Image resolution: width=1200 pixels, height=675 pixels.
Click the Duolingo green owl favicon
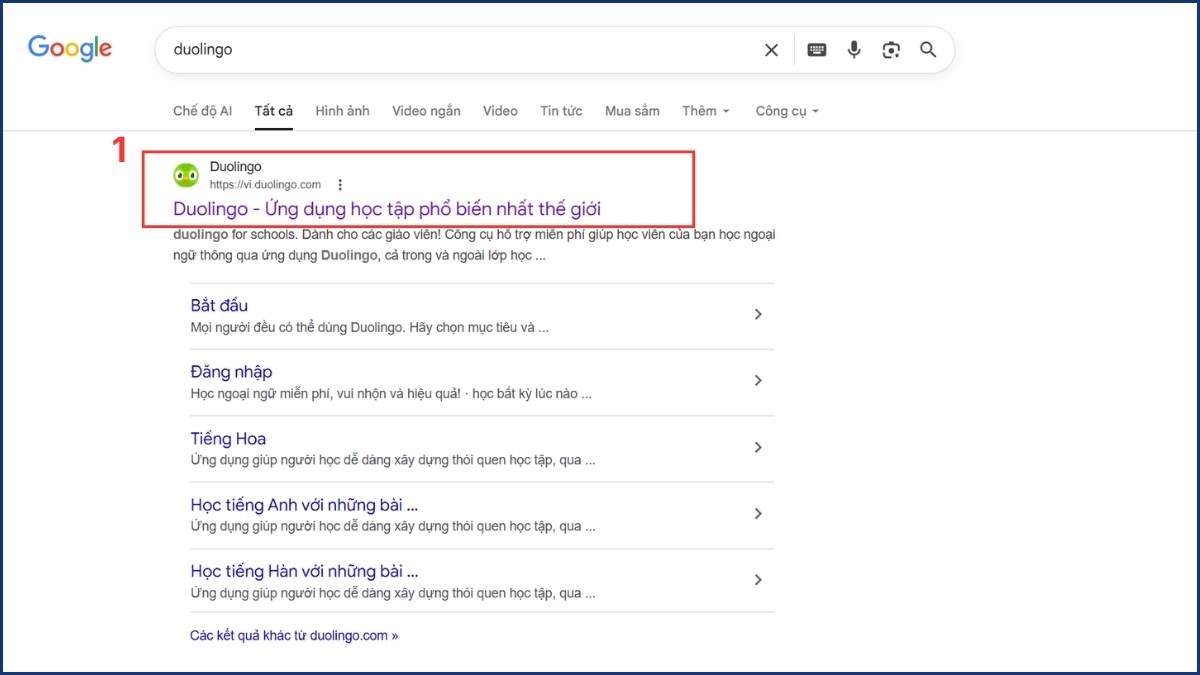(x=186, y=176)
